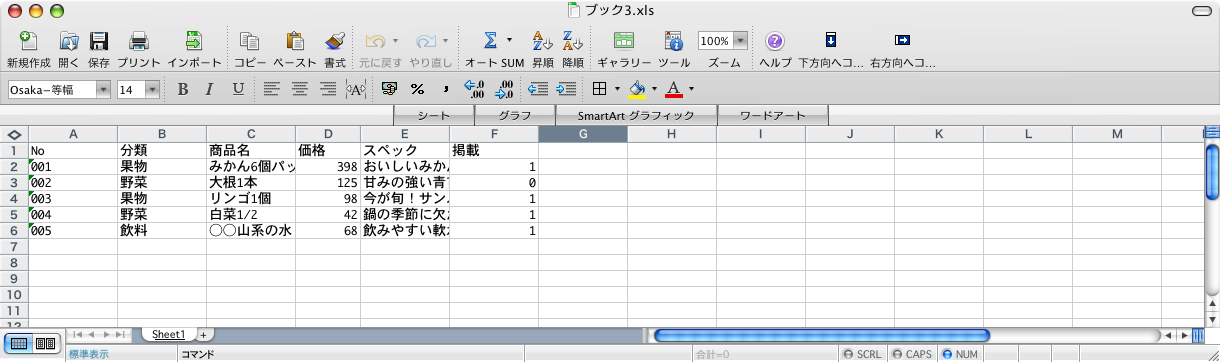Screen dimensions: 1220x362
Task: Open a file using the 開く icon
Action: (68, 42)
